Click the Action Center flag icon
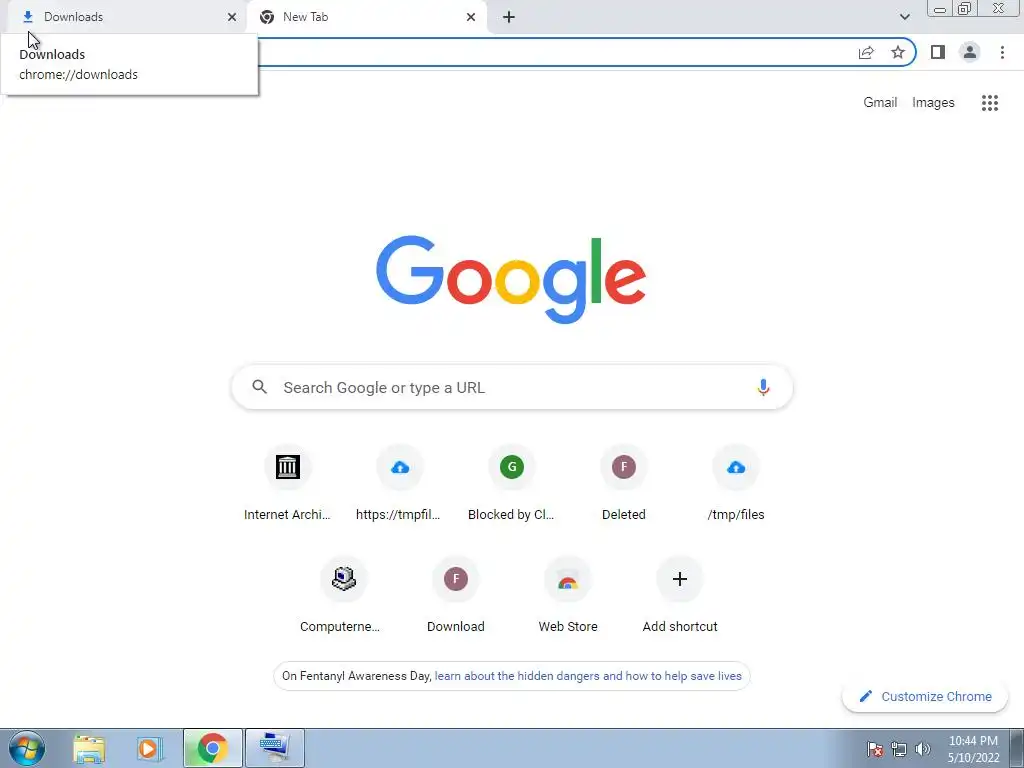The width and height of the screenshot is (1024, 768). 874,749
